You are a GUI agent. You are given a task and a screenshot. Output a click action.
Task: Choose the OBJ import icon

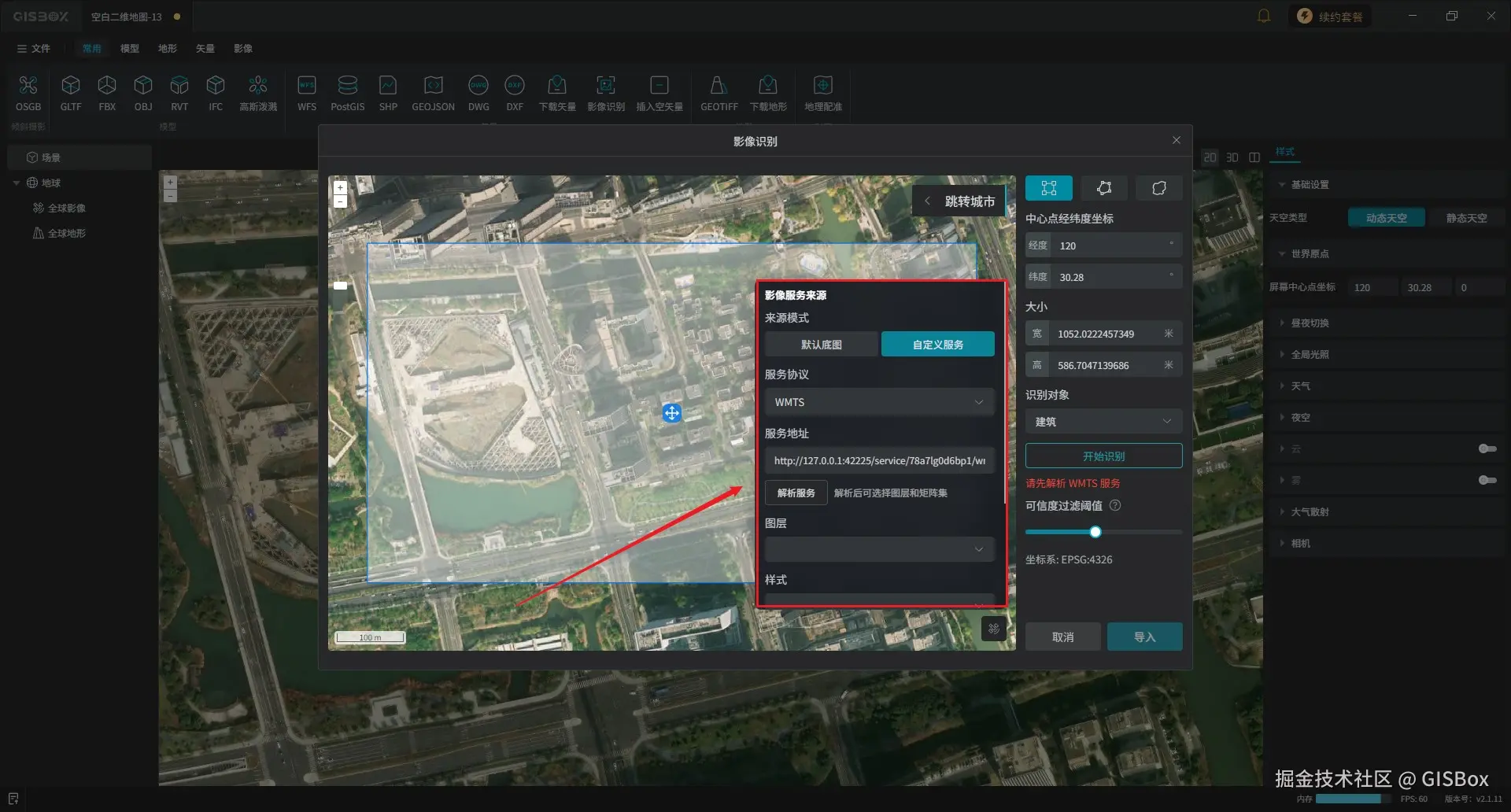click(x=143, y=93)
